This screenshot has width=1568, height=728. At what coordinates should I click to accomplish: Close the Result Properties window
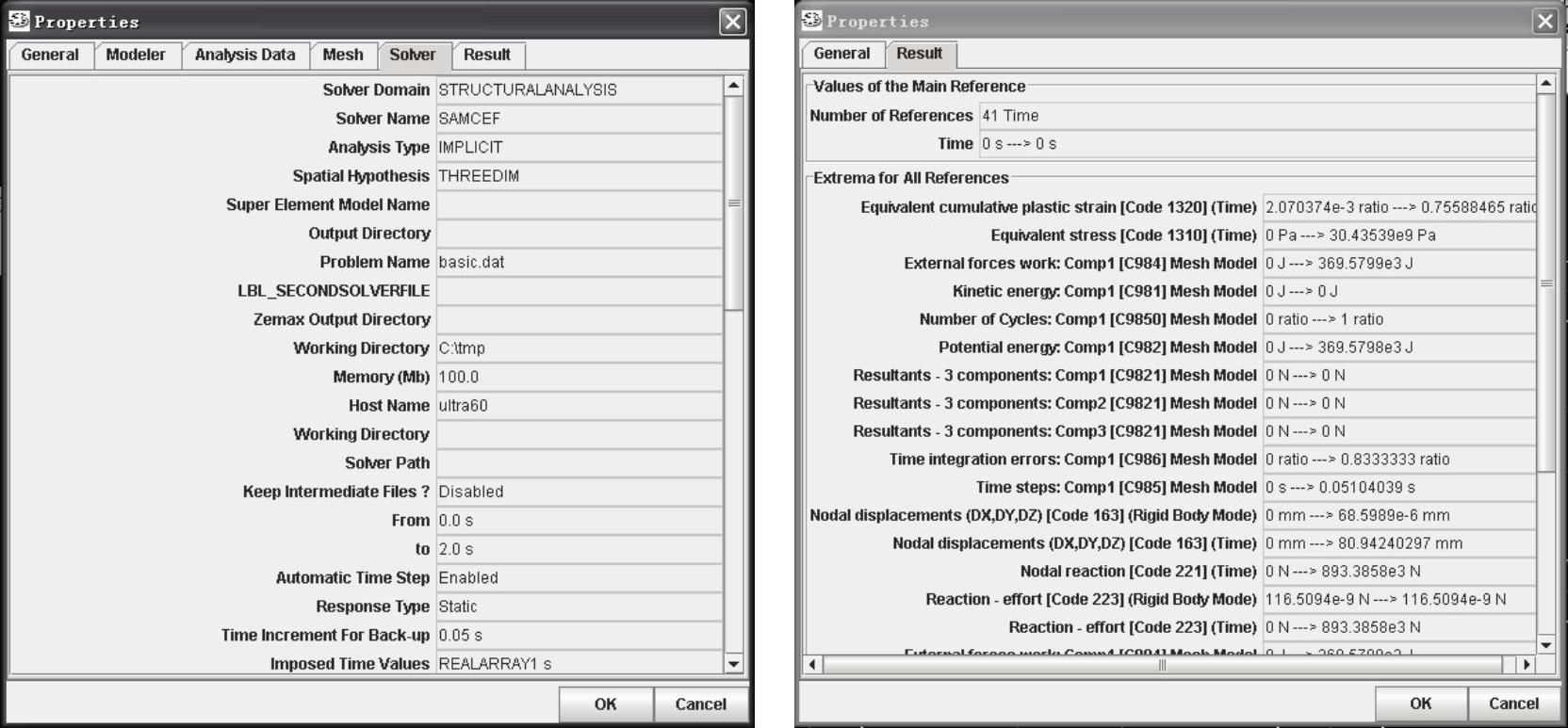tap(1545, 21)
